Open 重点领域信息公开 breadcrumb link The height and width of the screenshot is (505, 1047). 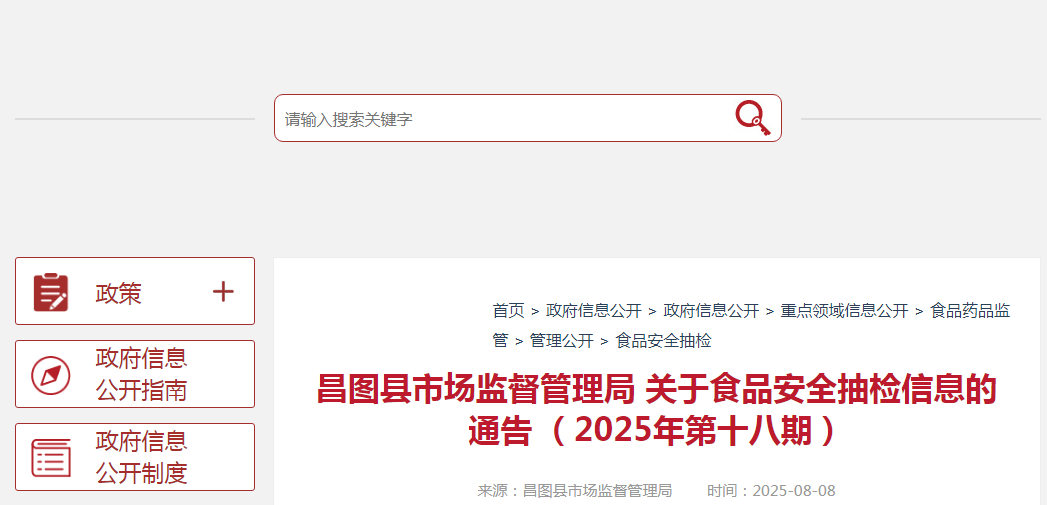click(x=845, y=311)
